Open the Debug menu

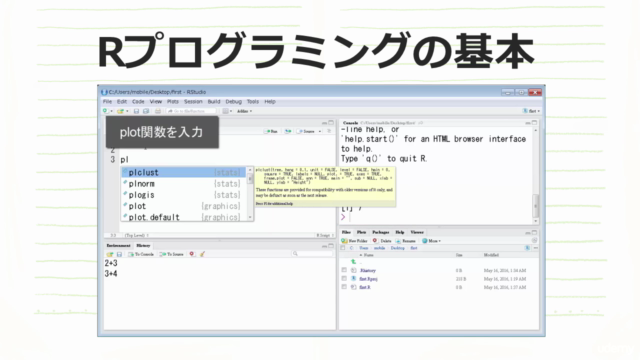pyautogui.click(x=233, y=102)
